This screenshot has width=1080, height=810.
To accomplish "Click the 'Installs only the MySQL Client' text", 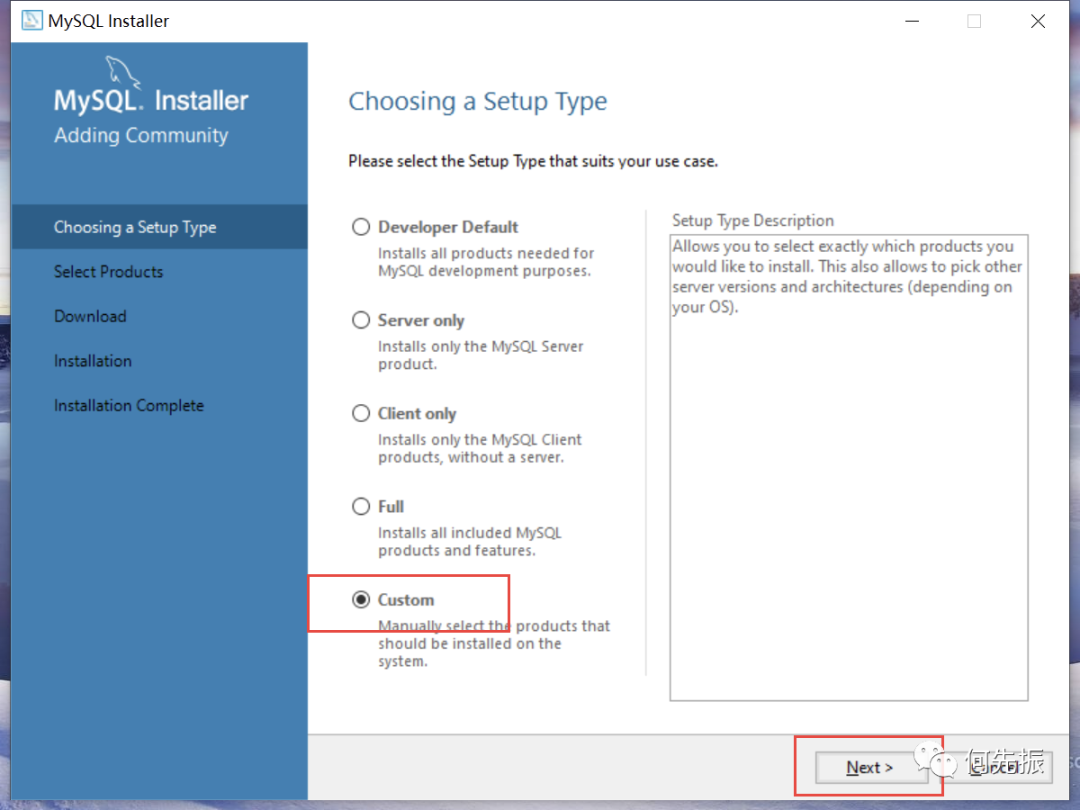I will click(x=480, y=439).
